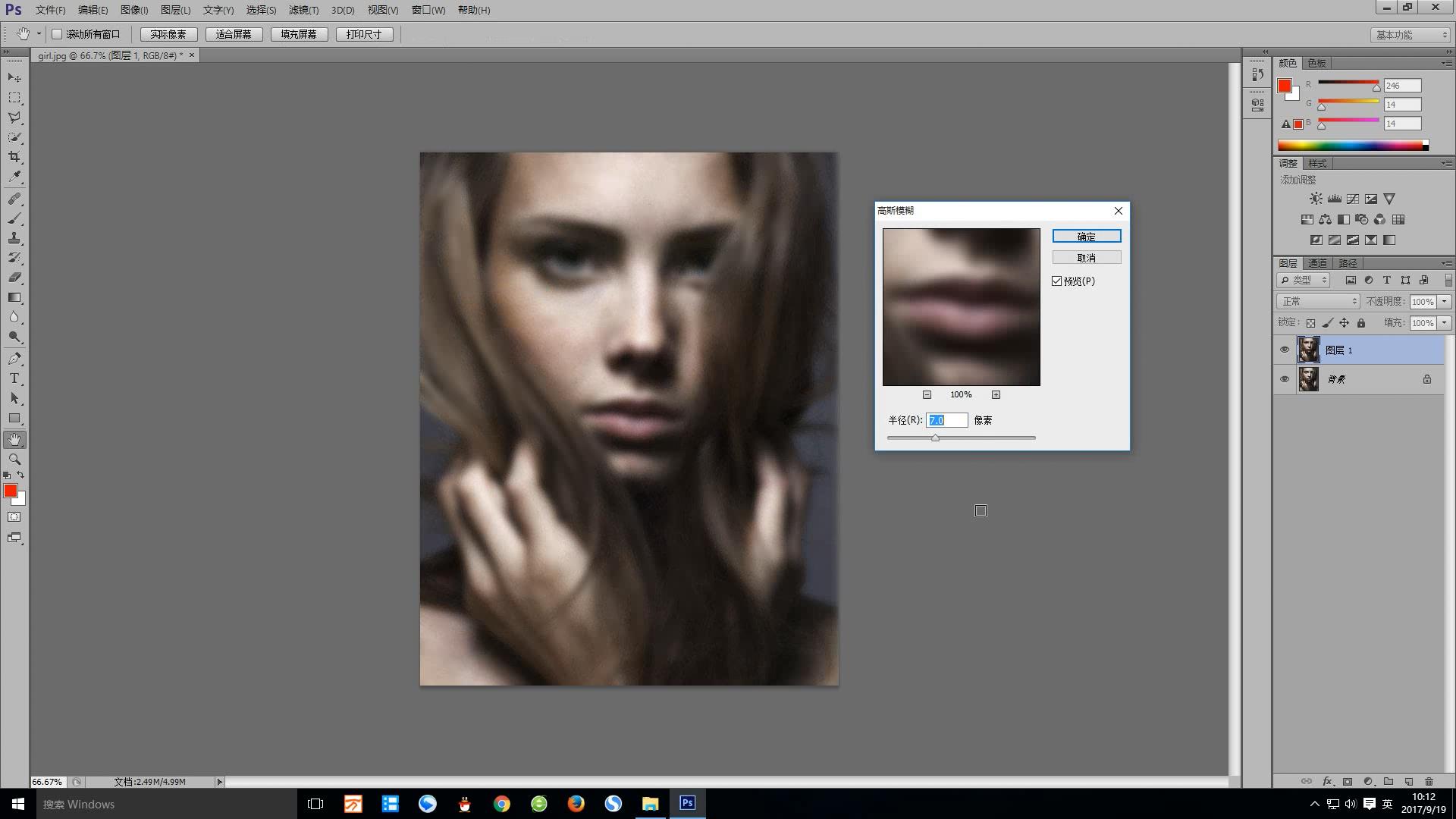Select the Quick Selection tool
Viewport: 1456px width, 819px height.
(14, 137)
